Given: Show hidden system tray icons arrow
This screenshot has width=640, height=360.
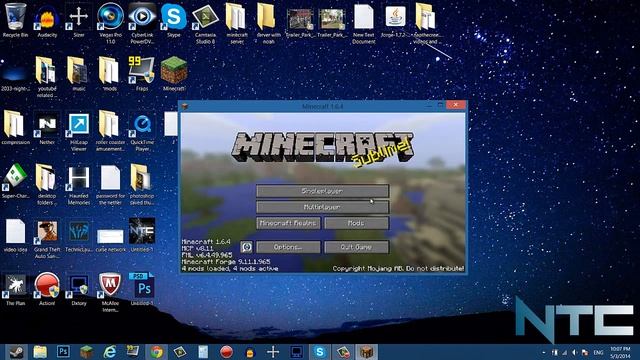Looking at the screenshot, I should 544,352.
